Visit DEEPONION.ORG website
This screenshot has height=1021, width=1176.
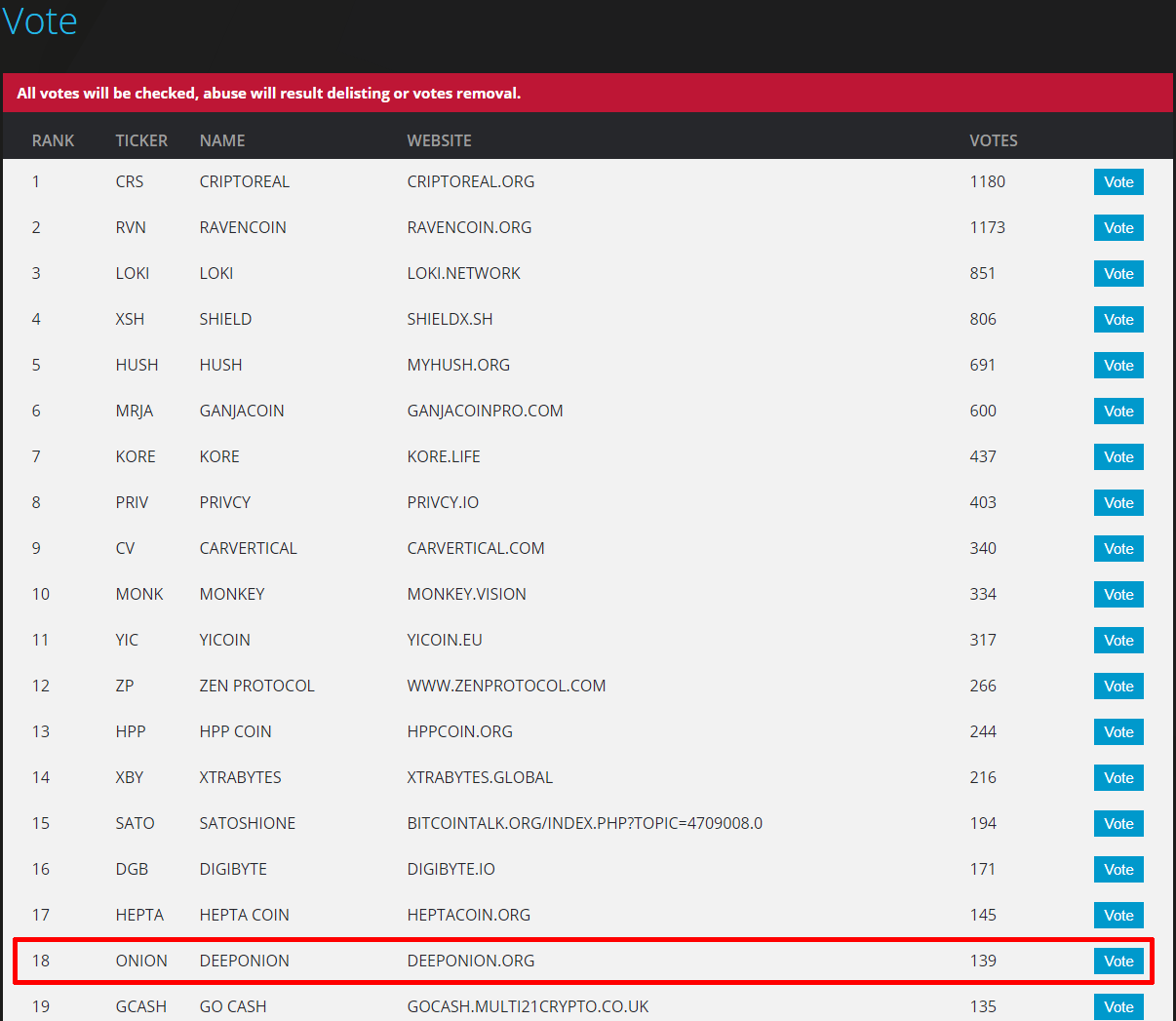coord(471,961)
